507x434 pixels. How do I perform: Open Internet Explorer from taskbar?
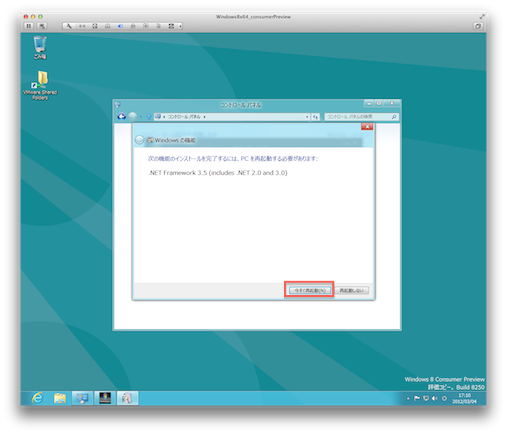coord(37,398)
